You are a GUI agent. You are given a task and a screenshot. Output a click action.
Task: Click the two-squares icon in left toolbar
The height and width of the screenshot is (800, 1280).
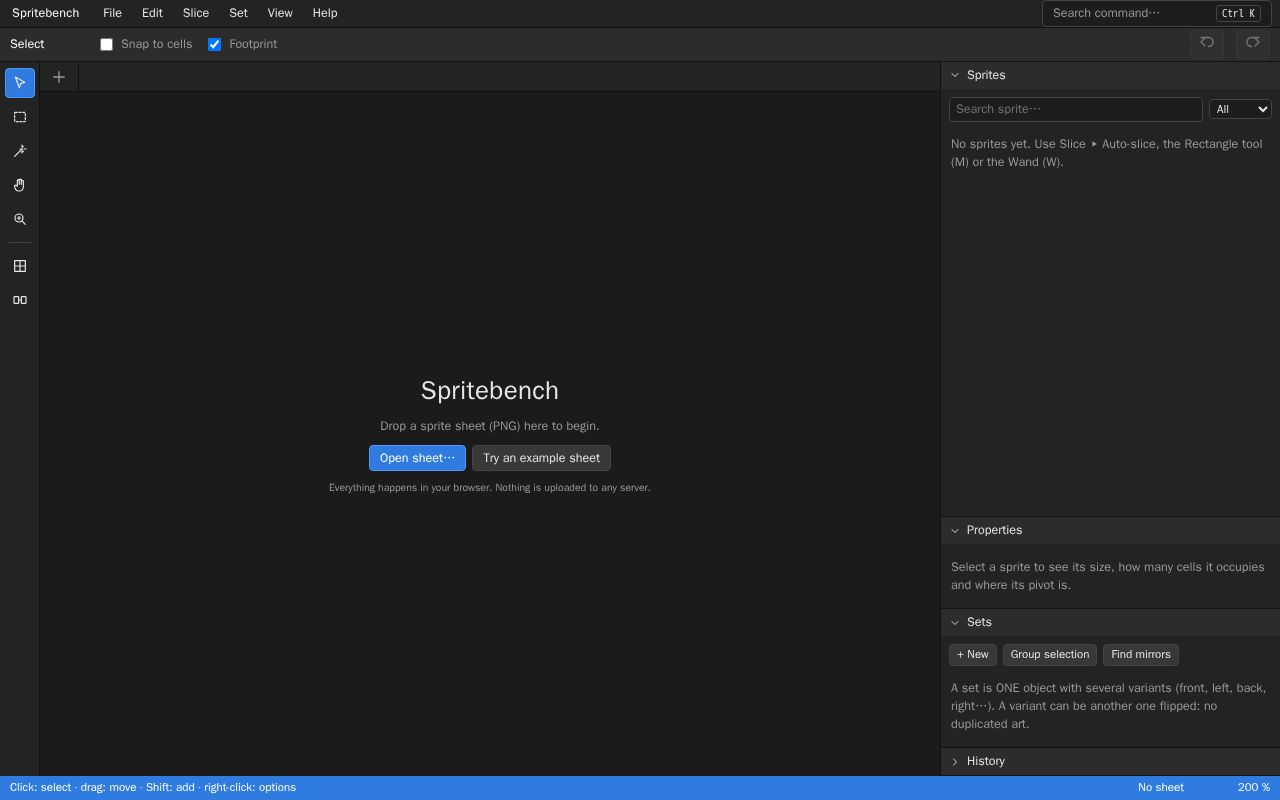tap(20, 300)
